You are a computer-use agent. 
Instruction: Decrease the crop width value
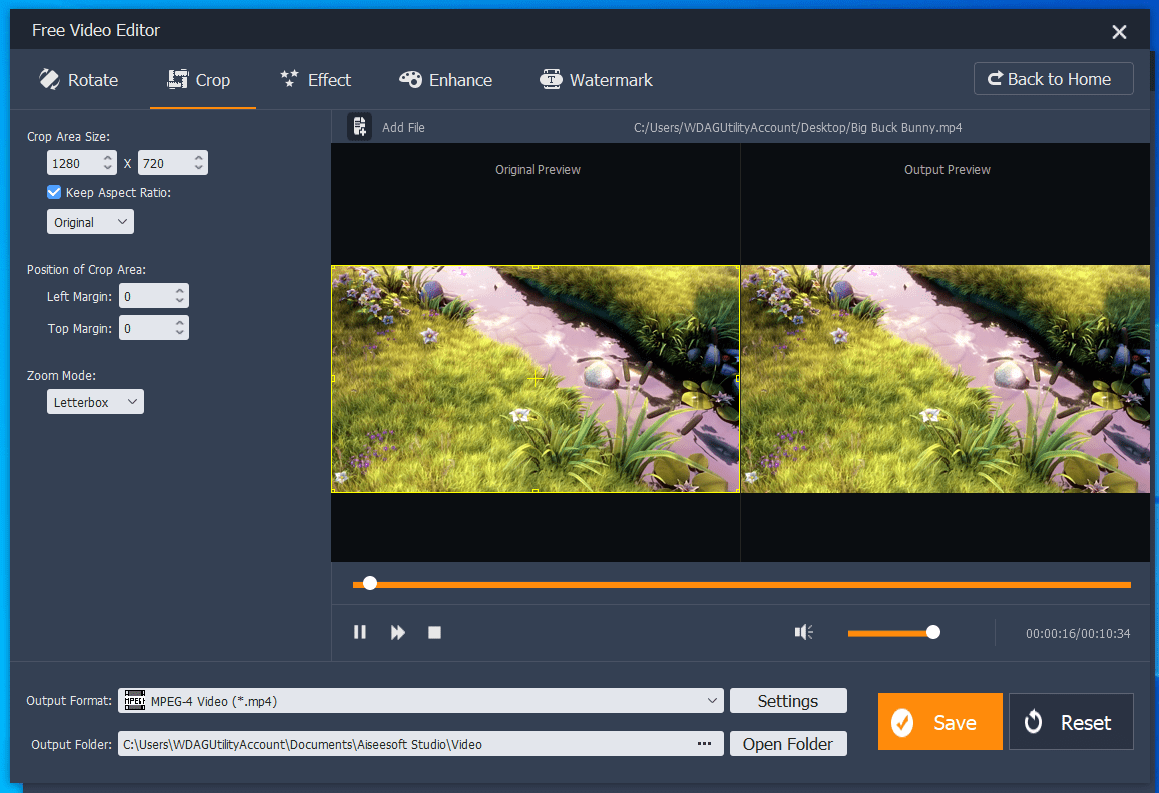[108, 169]
